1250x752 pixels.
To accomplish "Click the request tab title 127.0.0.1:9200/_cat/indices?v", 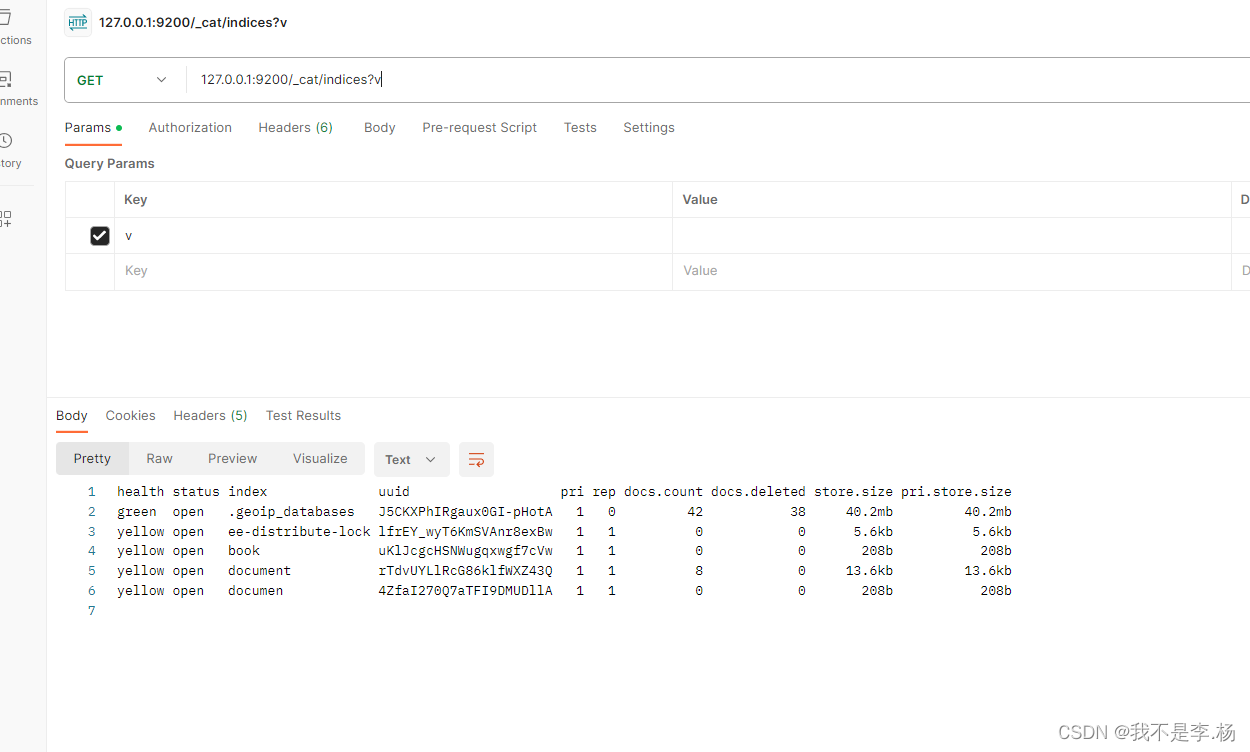I will 193,22.
